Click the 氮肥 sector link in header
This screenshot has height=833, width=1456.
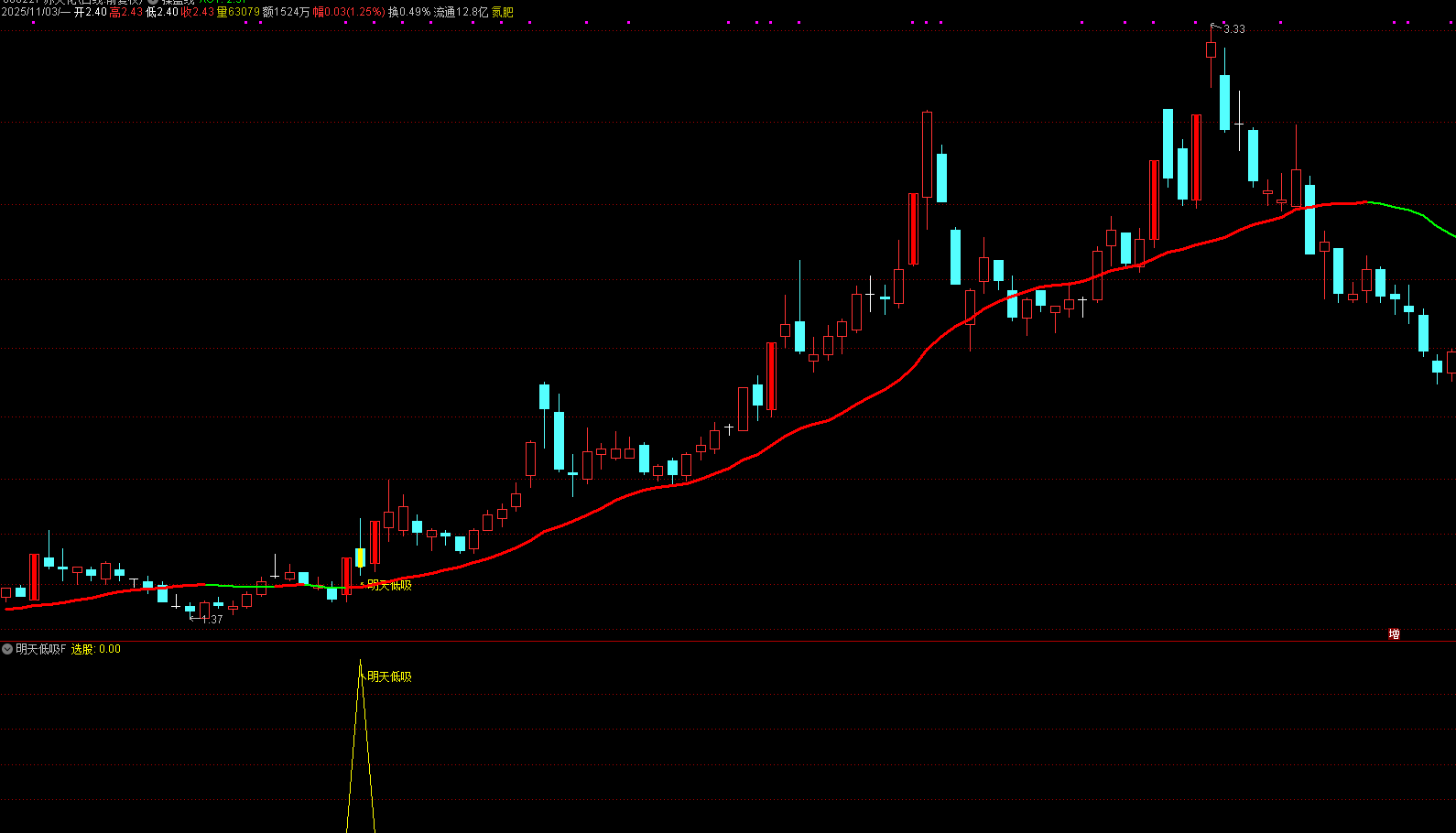[x=503, y=13]
